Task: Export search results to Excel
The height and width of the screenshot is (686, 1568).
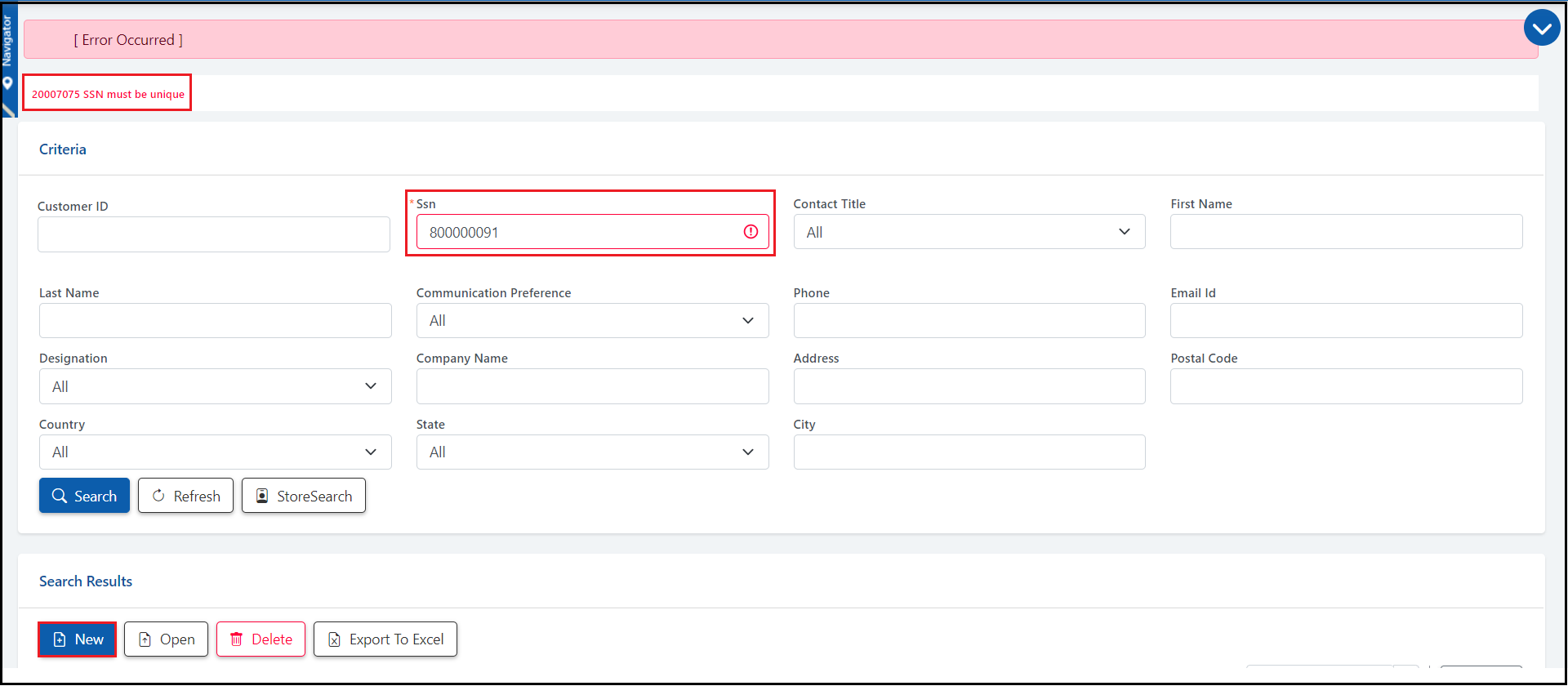Action: 385,639
